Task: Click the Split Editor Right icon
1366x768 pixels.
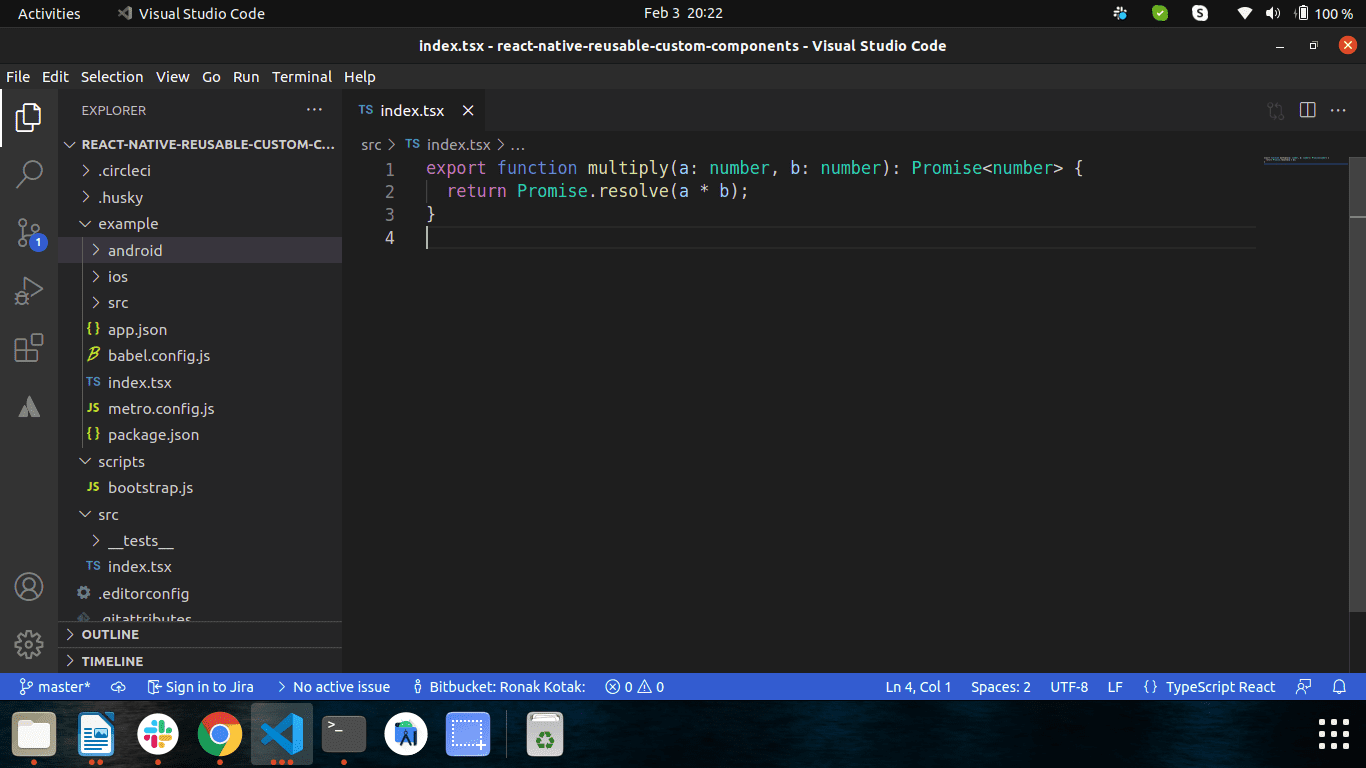Action: click(x=1307, y=110)
